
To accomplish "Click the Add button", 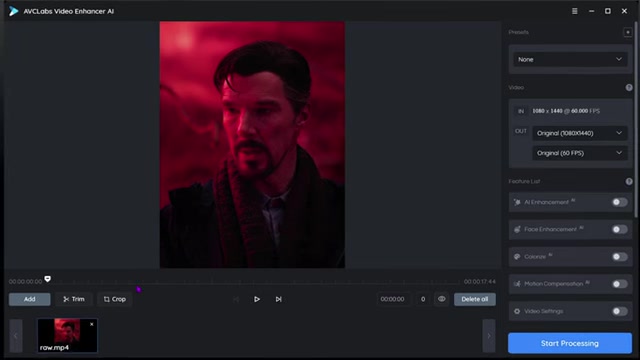I will click(30, 299).
